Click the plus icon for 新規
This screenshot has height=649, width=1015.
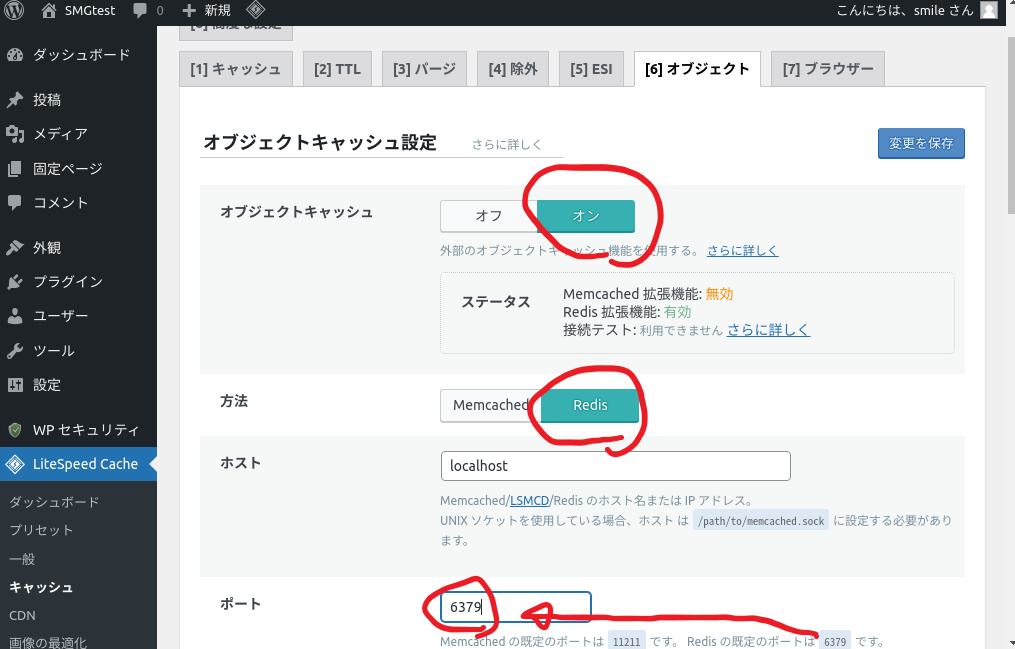[189, 10]
